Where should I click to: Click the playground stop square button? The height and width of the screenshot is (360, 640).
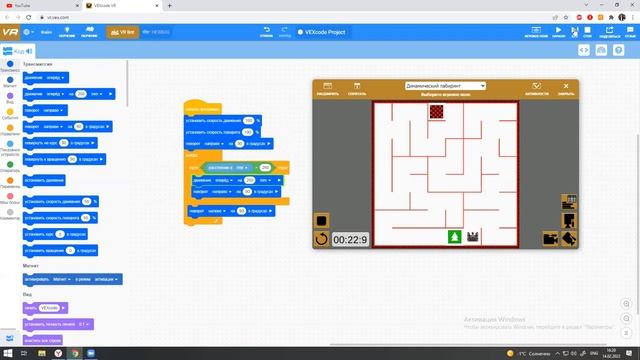(x=321, y=221)
